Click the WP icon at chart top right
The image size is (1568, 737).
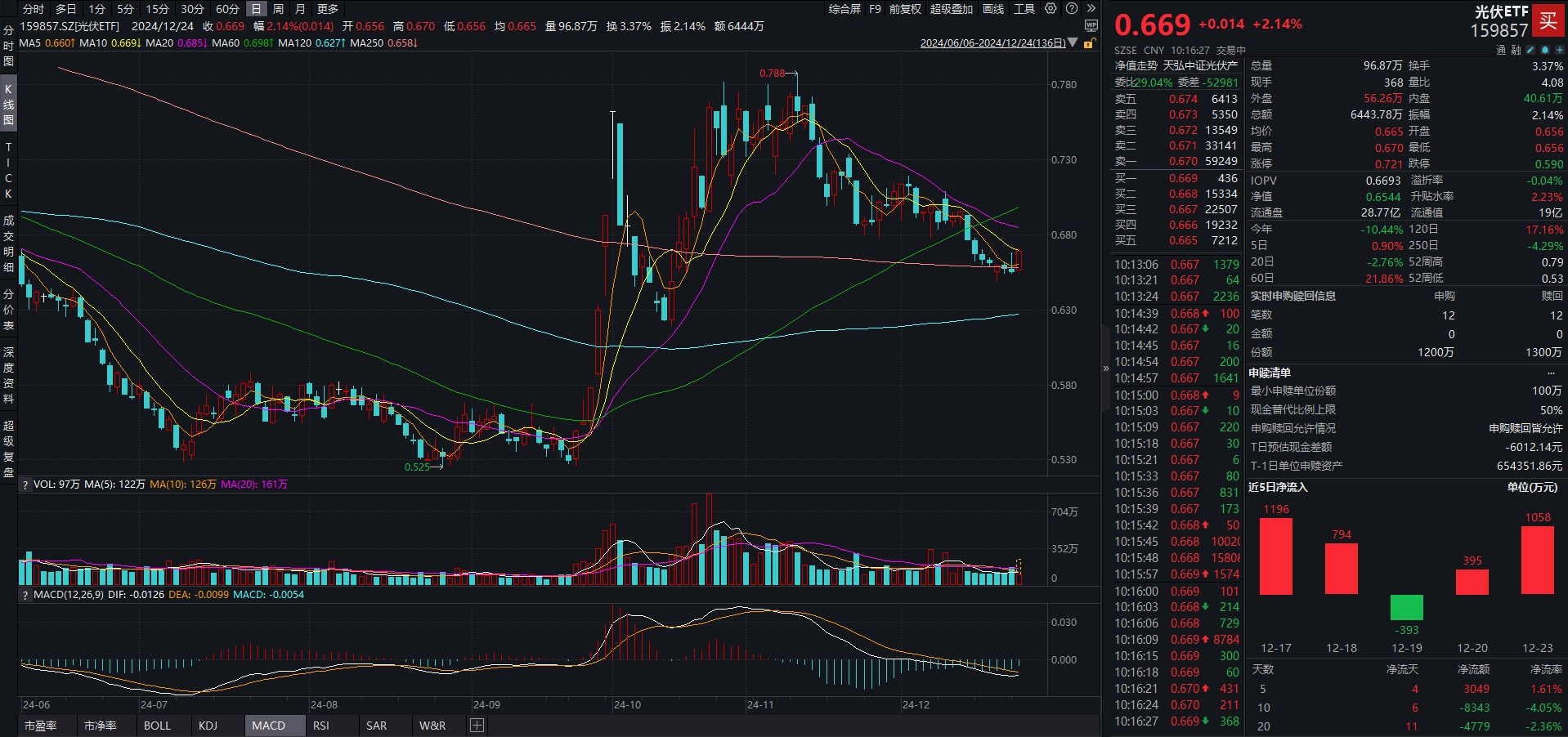(x=1091, y=26)
